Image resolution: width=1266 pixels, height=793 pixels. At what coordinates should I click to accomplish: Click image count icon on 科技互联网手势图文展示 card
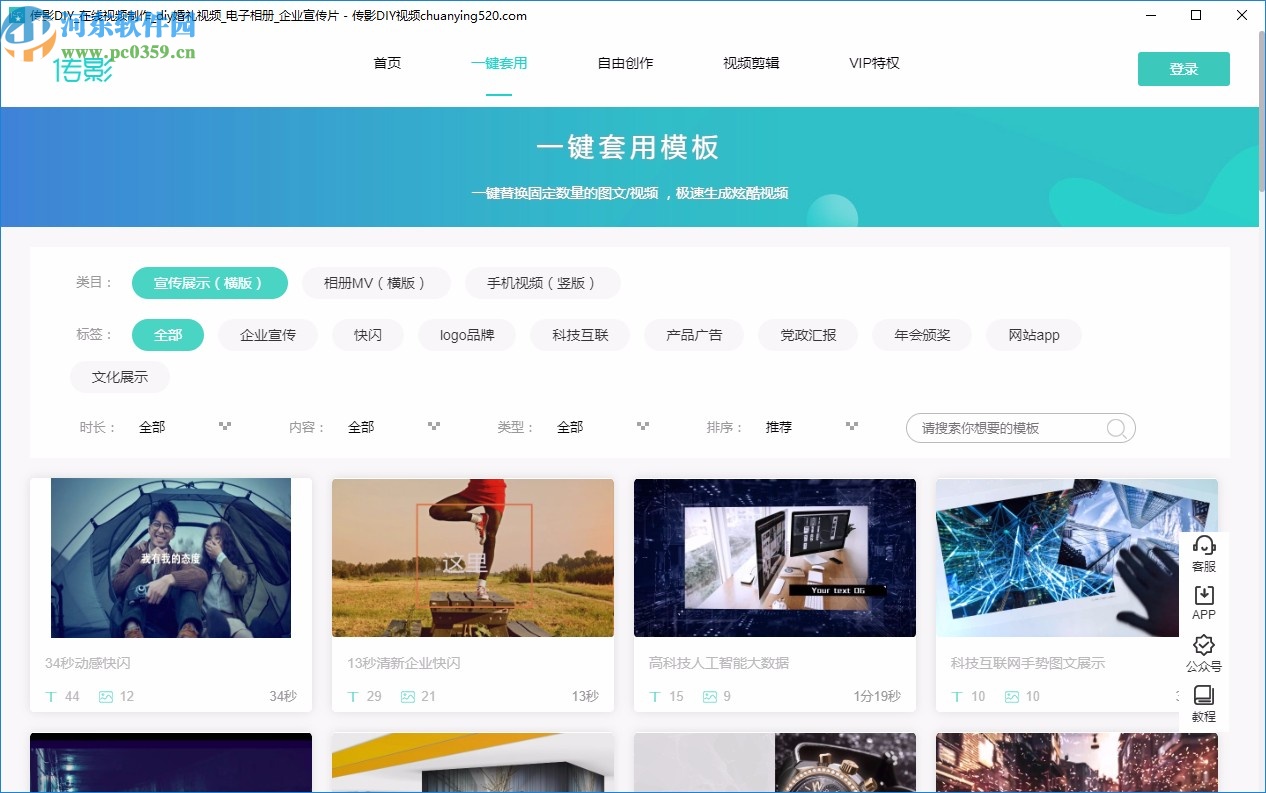click(1012, 696)
